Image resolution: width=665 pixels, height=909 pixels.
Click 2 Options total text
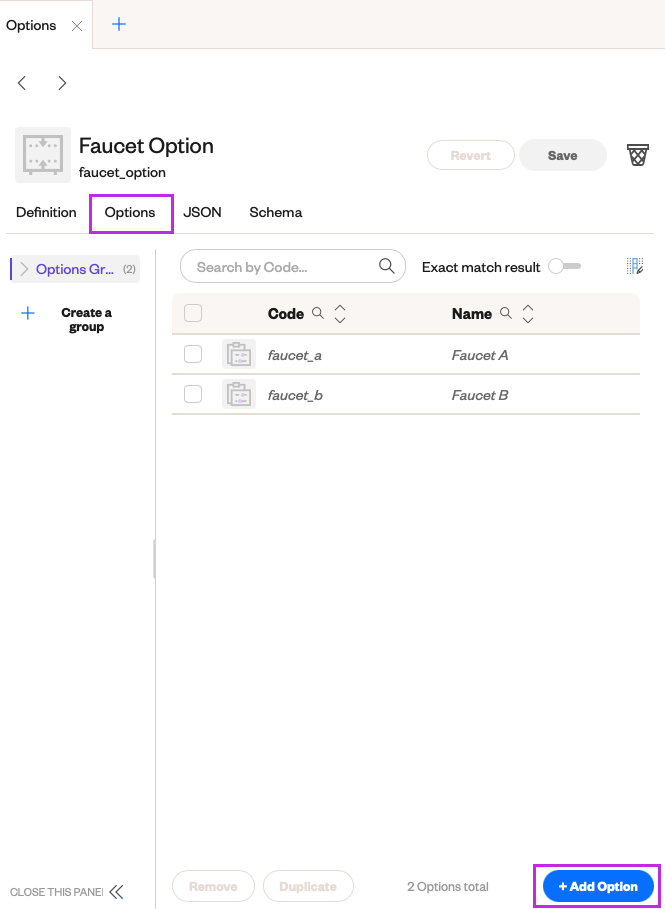(448, 887)
